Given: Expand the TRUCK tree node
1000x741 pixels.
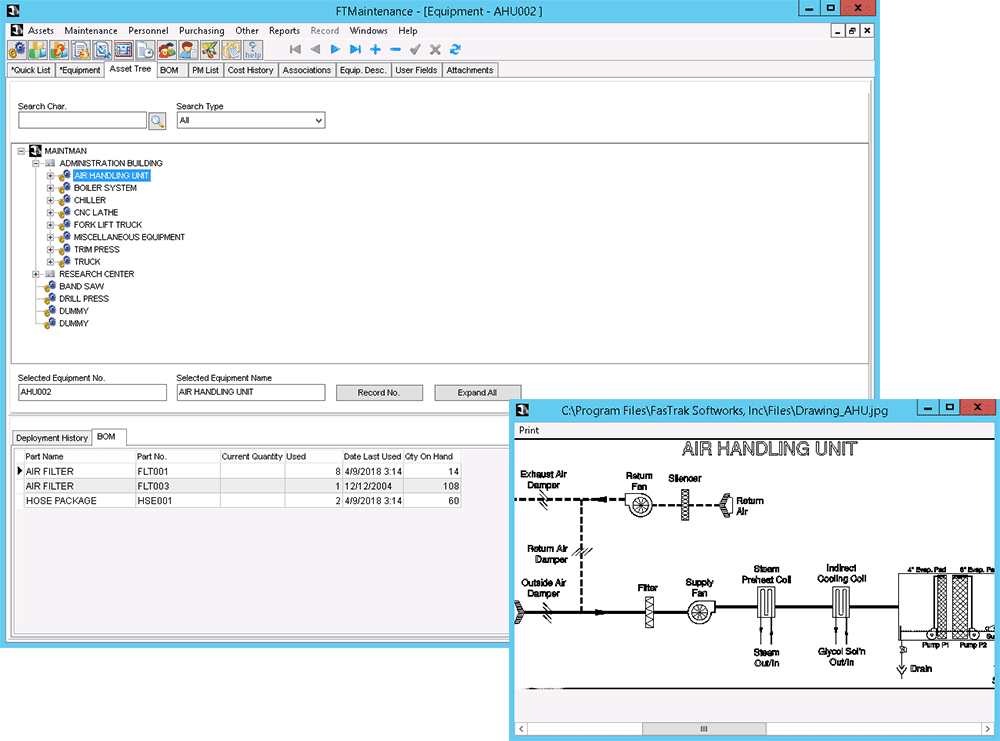Looking at the screenshot, I should tap(50, 262).
